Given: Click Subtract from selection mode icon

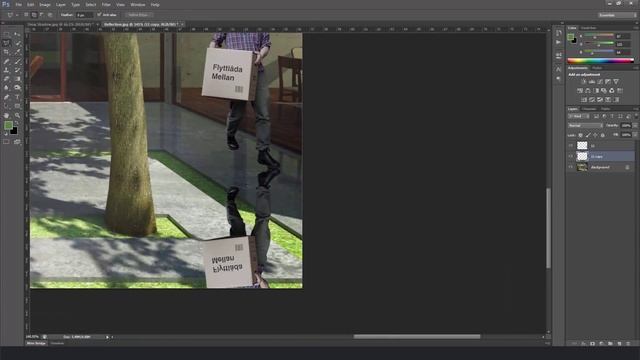Looking at the screenshot, I should pos(42,15).
